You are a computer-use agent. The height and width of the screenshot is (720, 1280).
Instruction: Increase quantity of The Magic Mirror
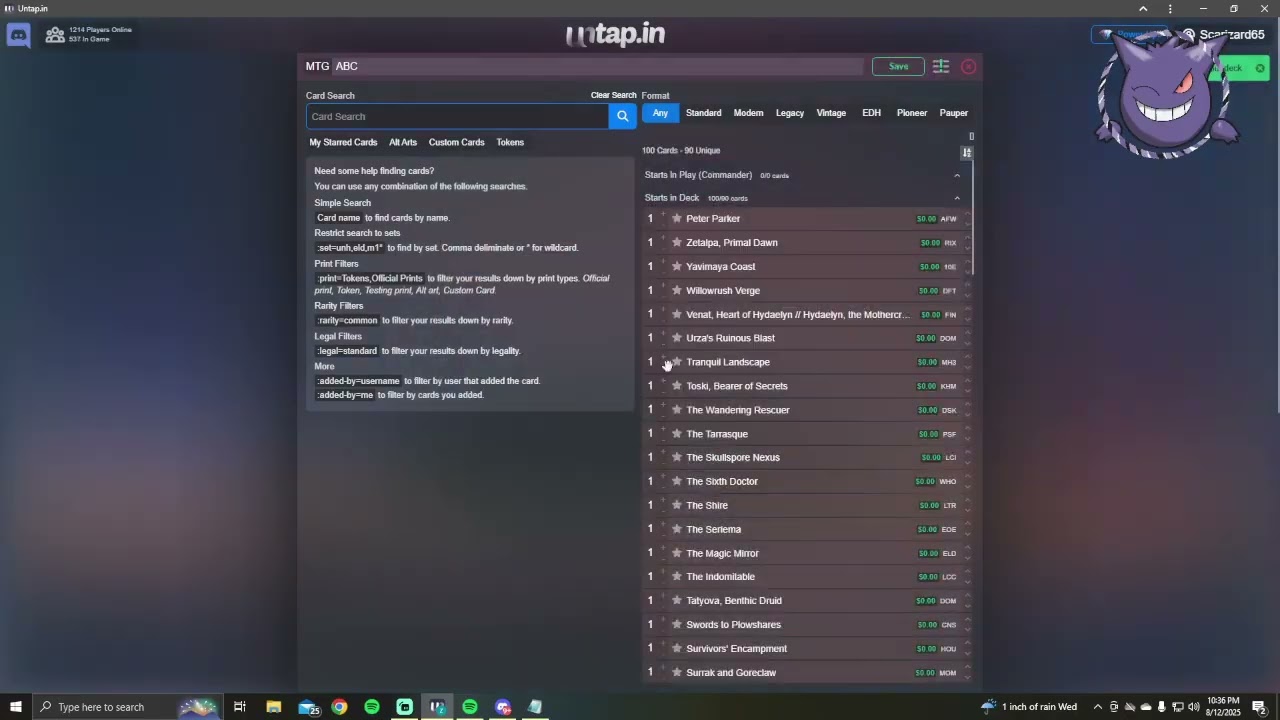click(662, 548)
